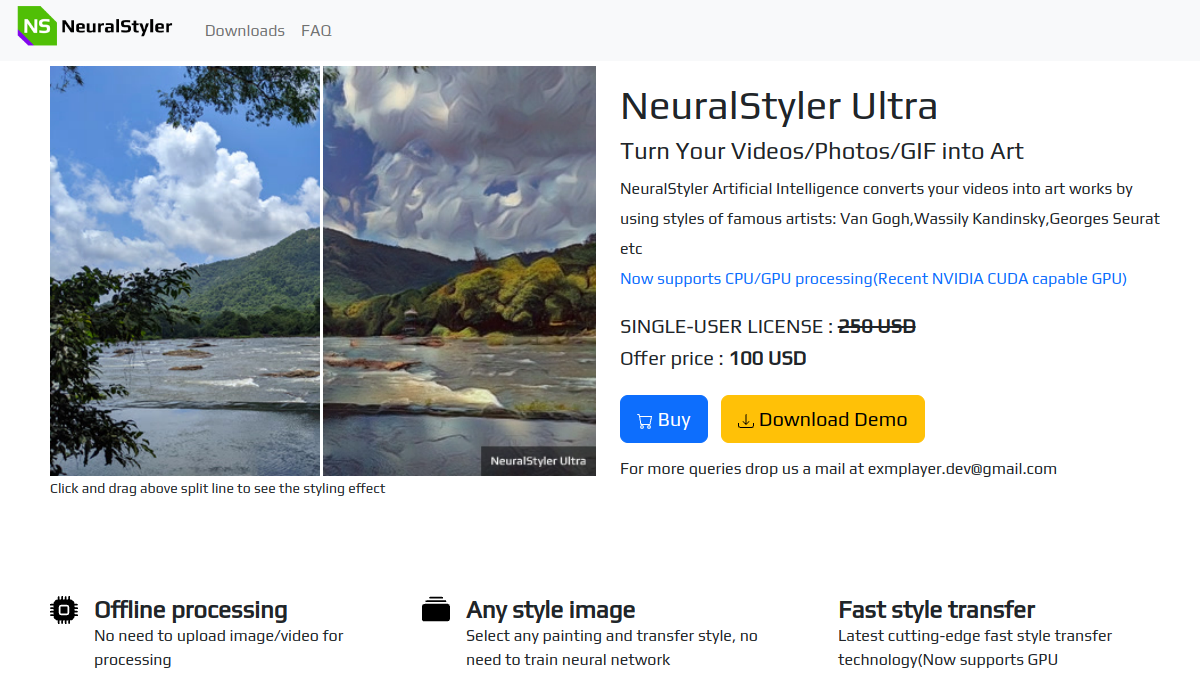Click the SINGLE-USER LICENSE label
Screen dimensions: 1200x675
coord(727,326)
